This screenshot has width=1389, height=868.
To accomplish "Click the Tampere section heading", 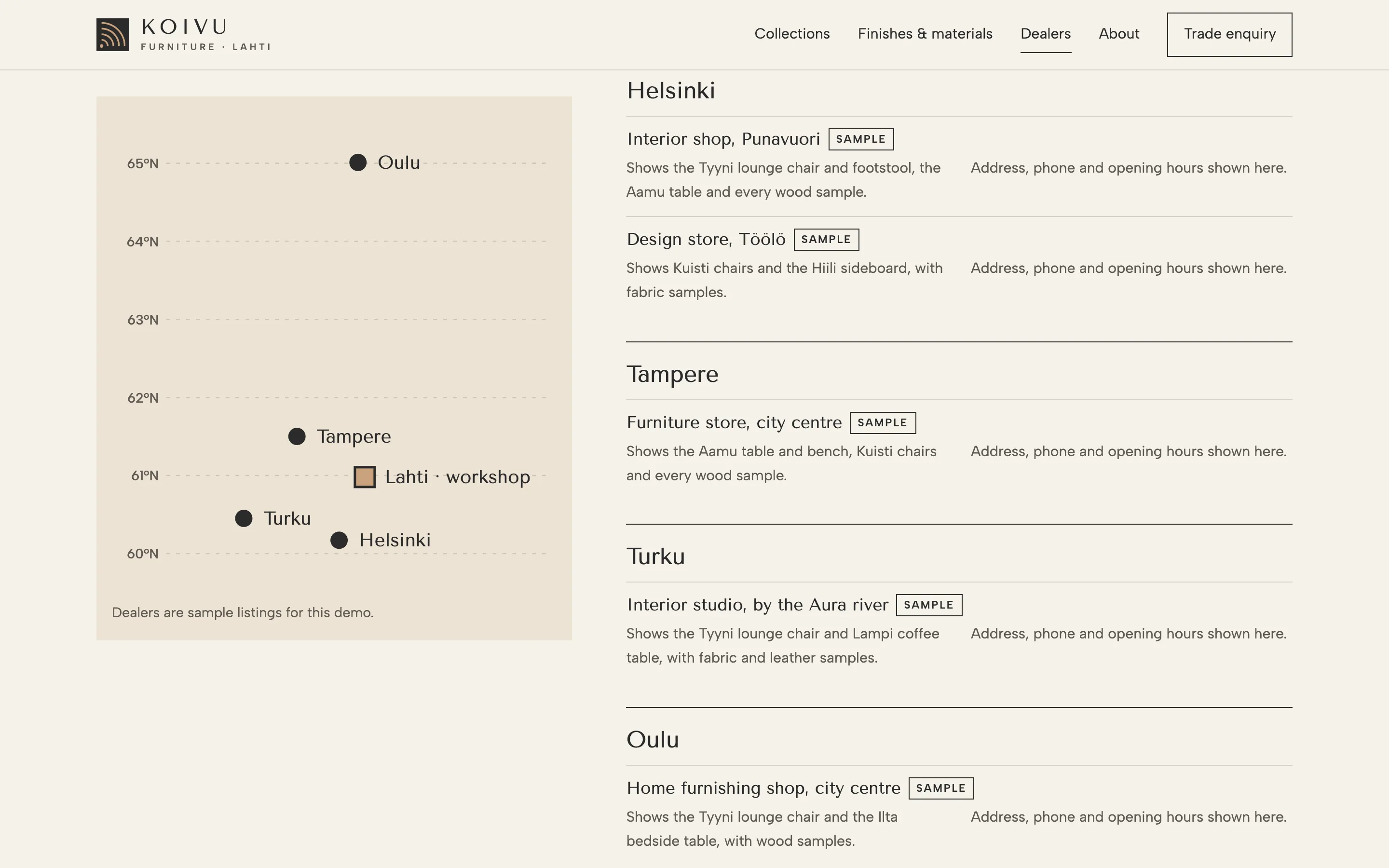I will point(672,374).
